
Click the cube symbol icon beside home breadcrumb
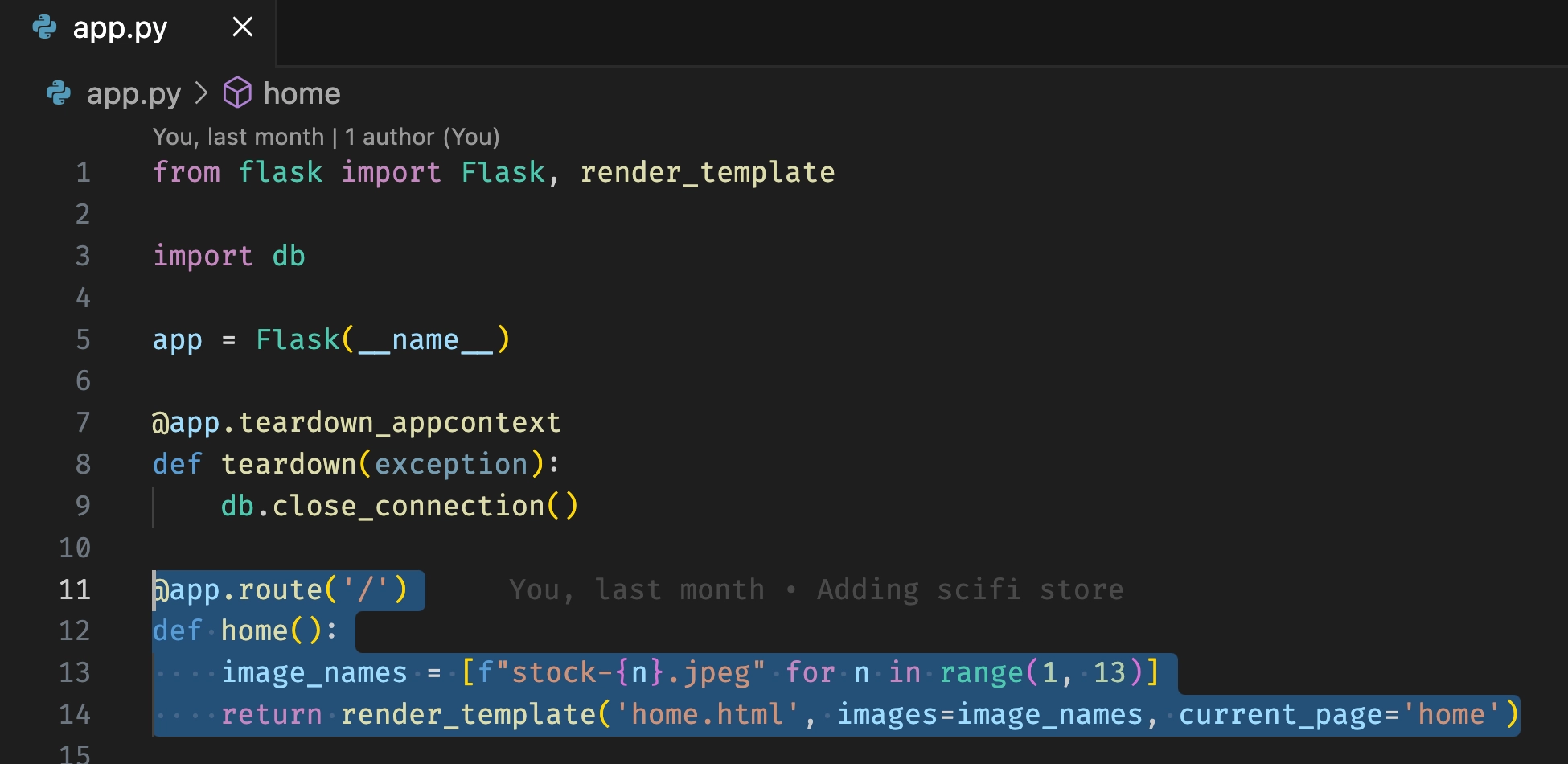coord(237,93)
